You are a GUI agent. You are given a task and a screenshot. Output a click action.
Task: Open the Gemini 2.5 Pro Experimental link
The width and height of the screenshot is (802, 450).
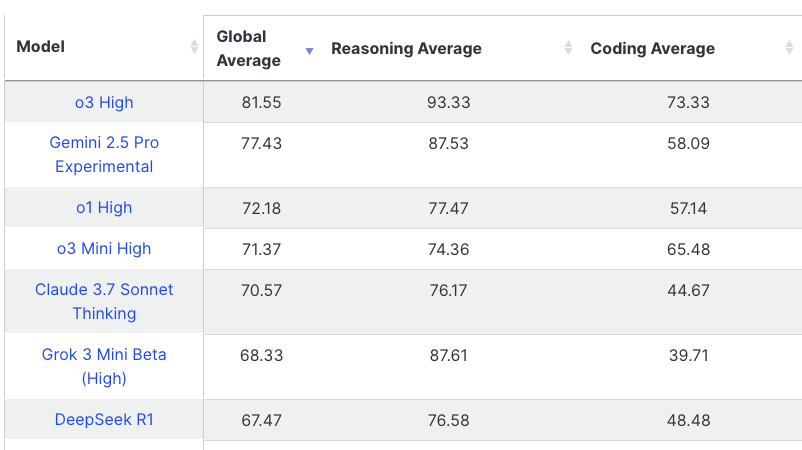104,154
